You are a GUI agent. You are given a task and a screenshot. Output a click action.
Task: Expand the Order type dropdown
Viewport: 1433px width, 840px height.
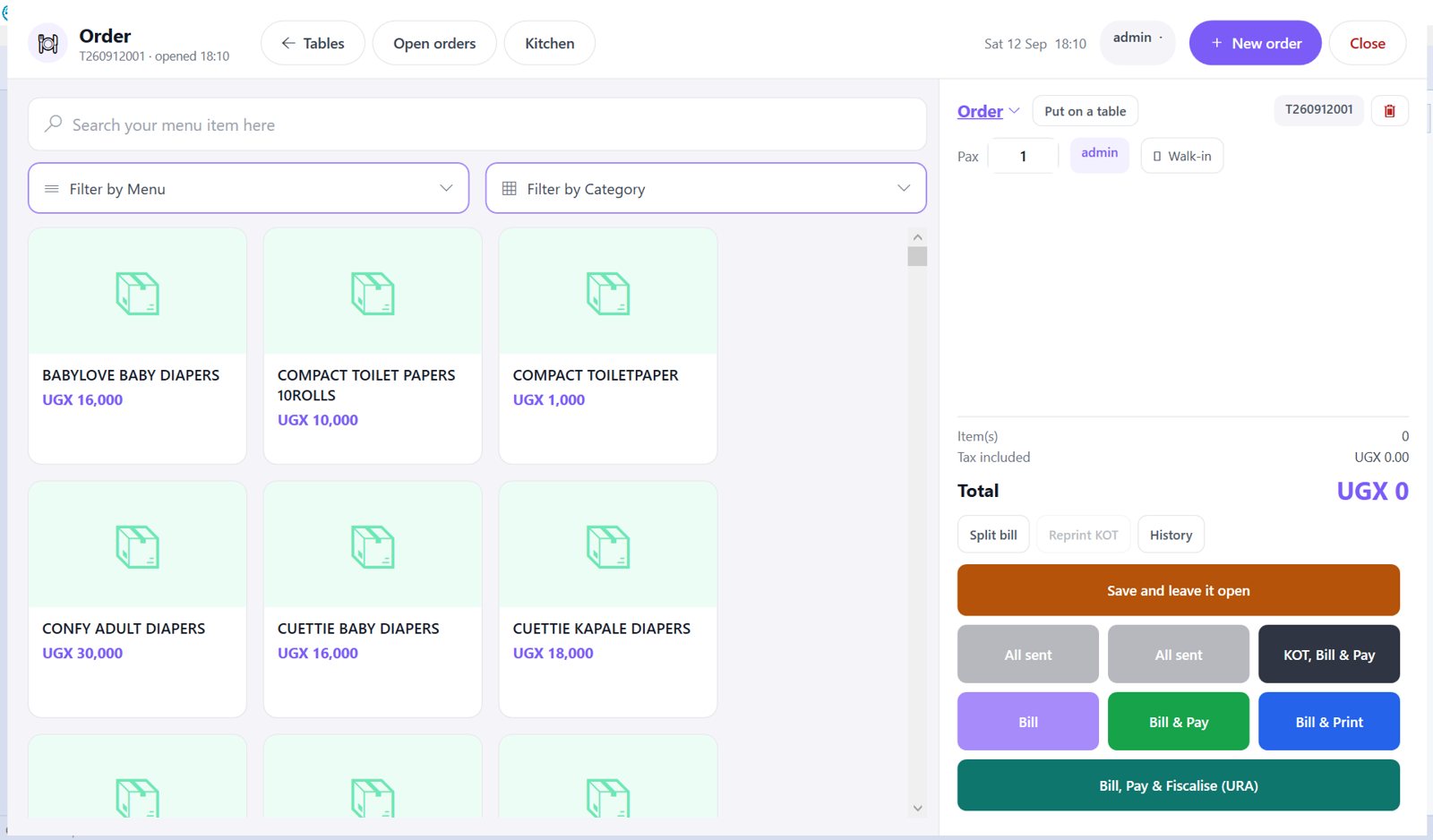[989, 111]
